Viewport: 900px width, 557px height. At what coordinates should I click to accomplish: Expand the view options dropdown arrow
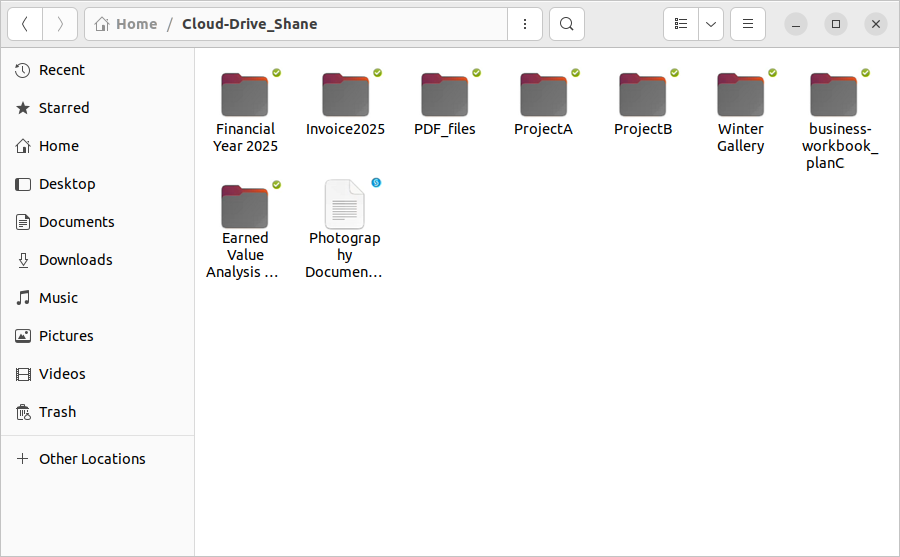711,24
